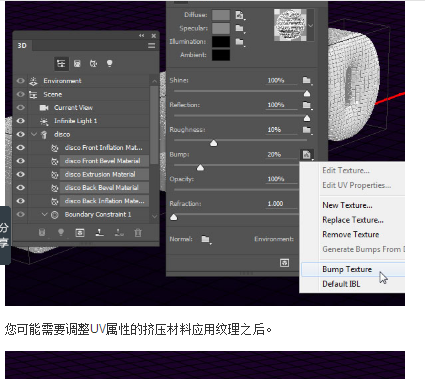Click the Bump slider handle

[200, 168]
